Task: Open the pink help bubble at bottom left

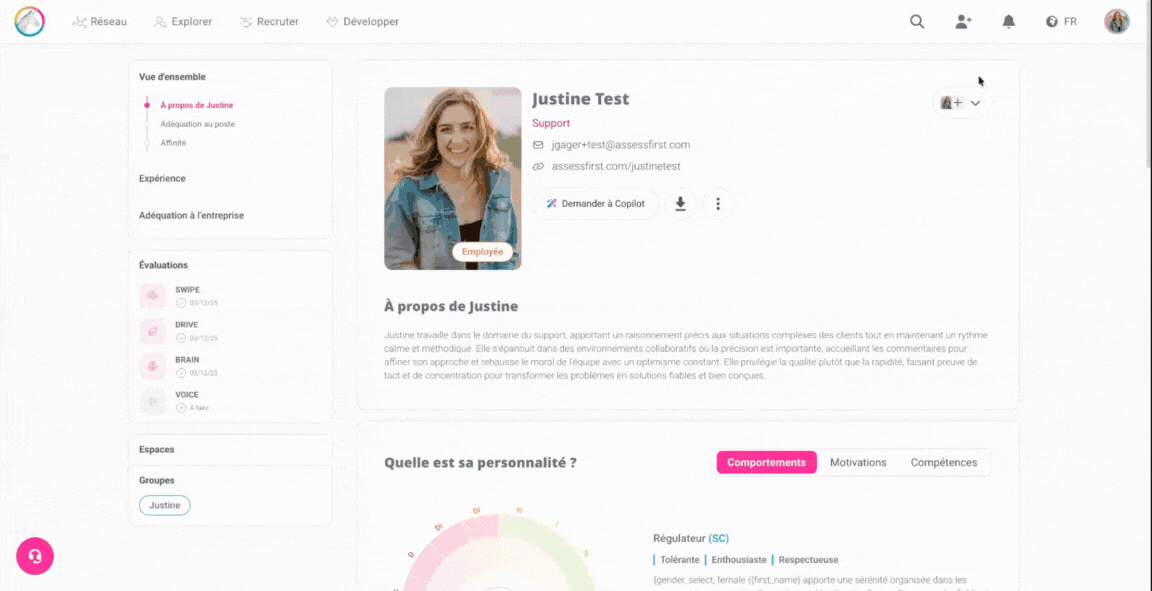Action: pos(34,556)
